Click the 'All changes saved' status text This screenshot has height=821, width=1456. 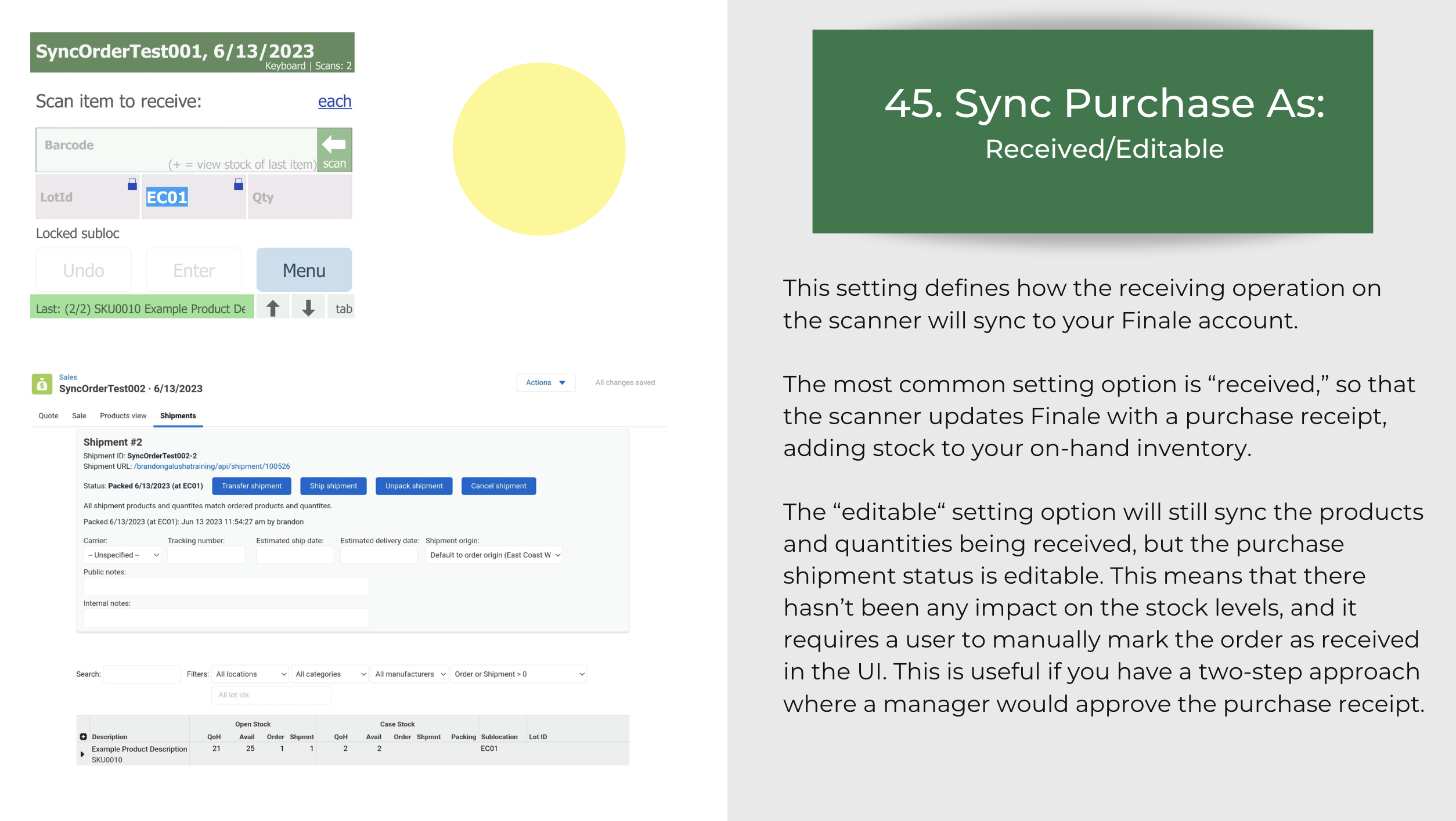(x=625, y=382)
